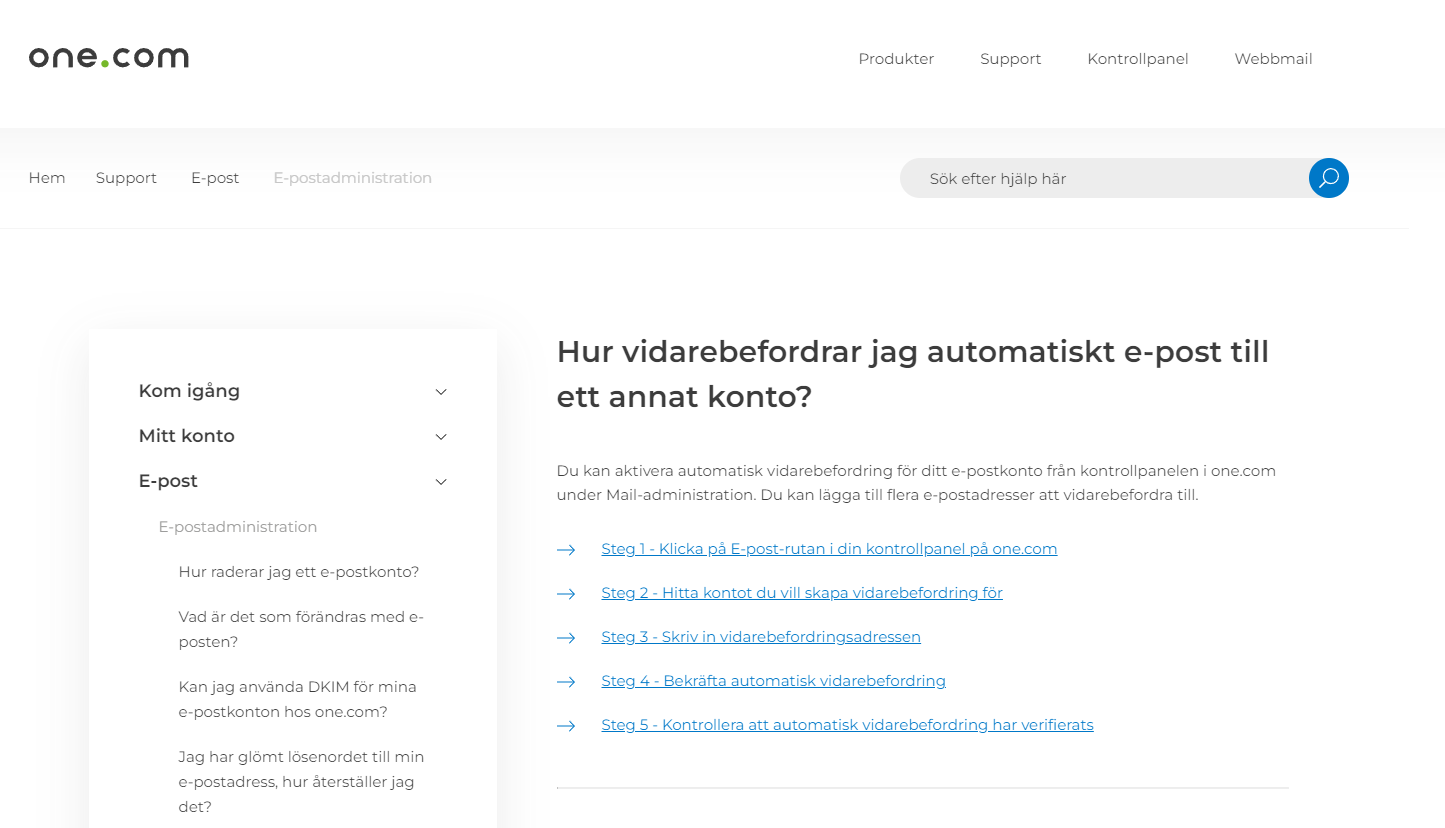Viewport: 1445px width, 828px height.
Task: Open Steg 2 - Hitta kontot link
Action: click(802, 593)
